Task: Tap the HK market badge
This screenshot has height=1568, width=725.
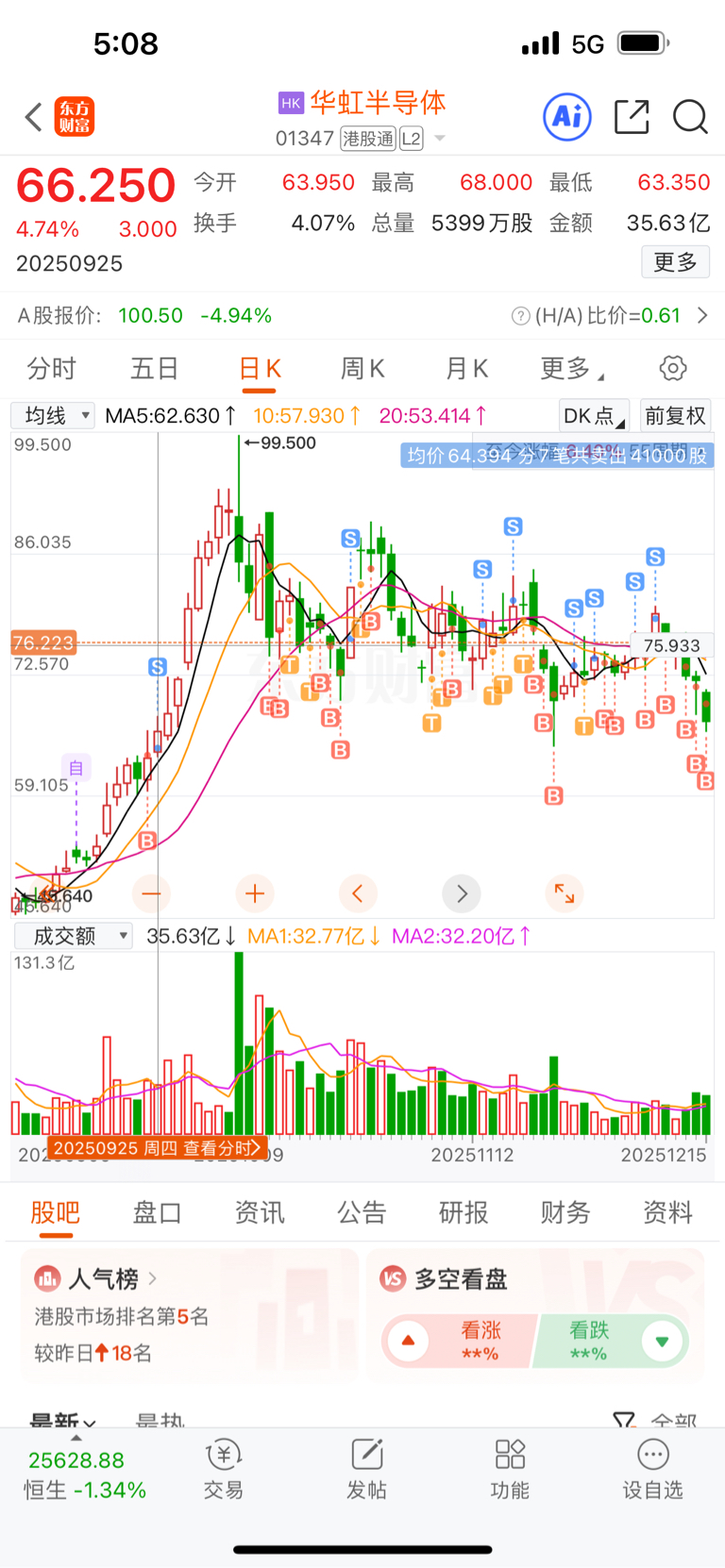Action: tap(291, 103)
